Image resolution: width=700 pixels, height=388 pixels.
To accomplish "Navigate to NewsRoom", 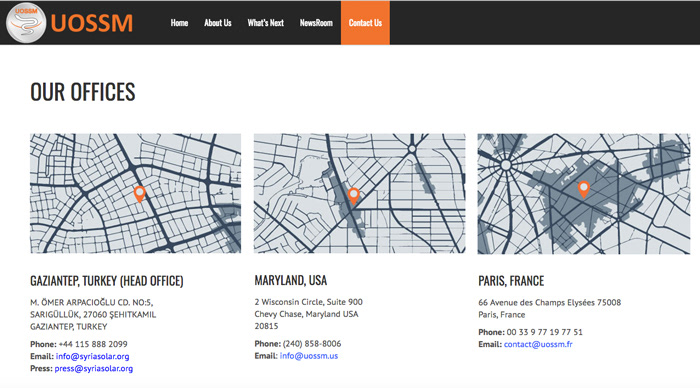I will pos(316,23).
